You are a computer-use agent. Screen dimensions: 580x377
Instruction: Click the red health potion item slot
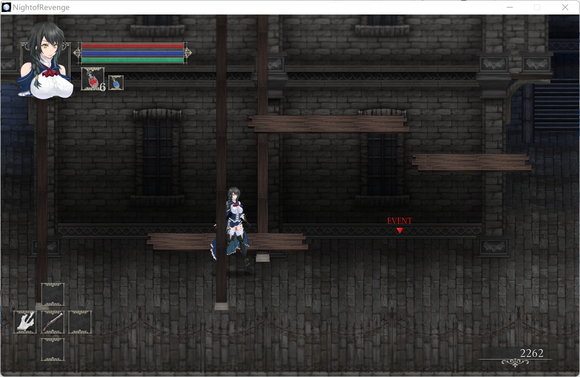click(93, 79)
